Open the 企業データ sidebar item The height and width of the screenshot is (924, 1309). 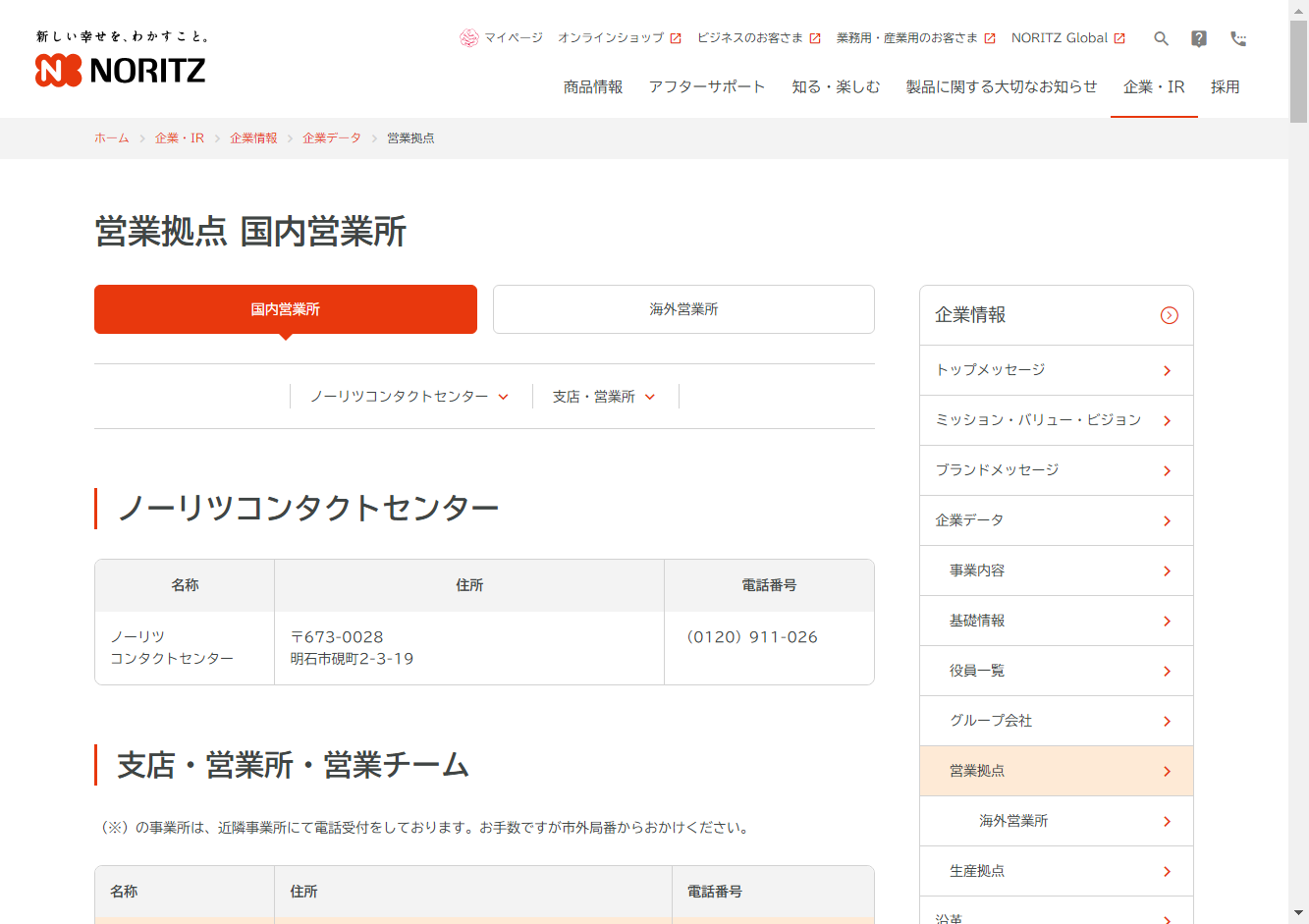coord(1056,520)
